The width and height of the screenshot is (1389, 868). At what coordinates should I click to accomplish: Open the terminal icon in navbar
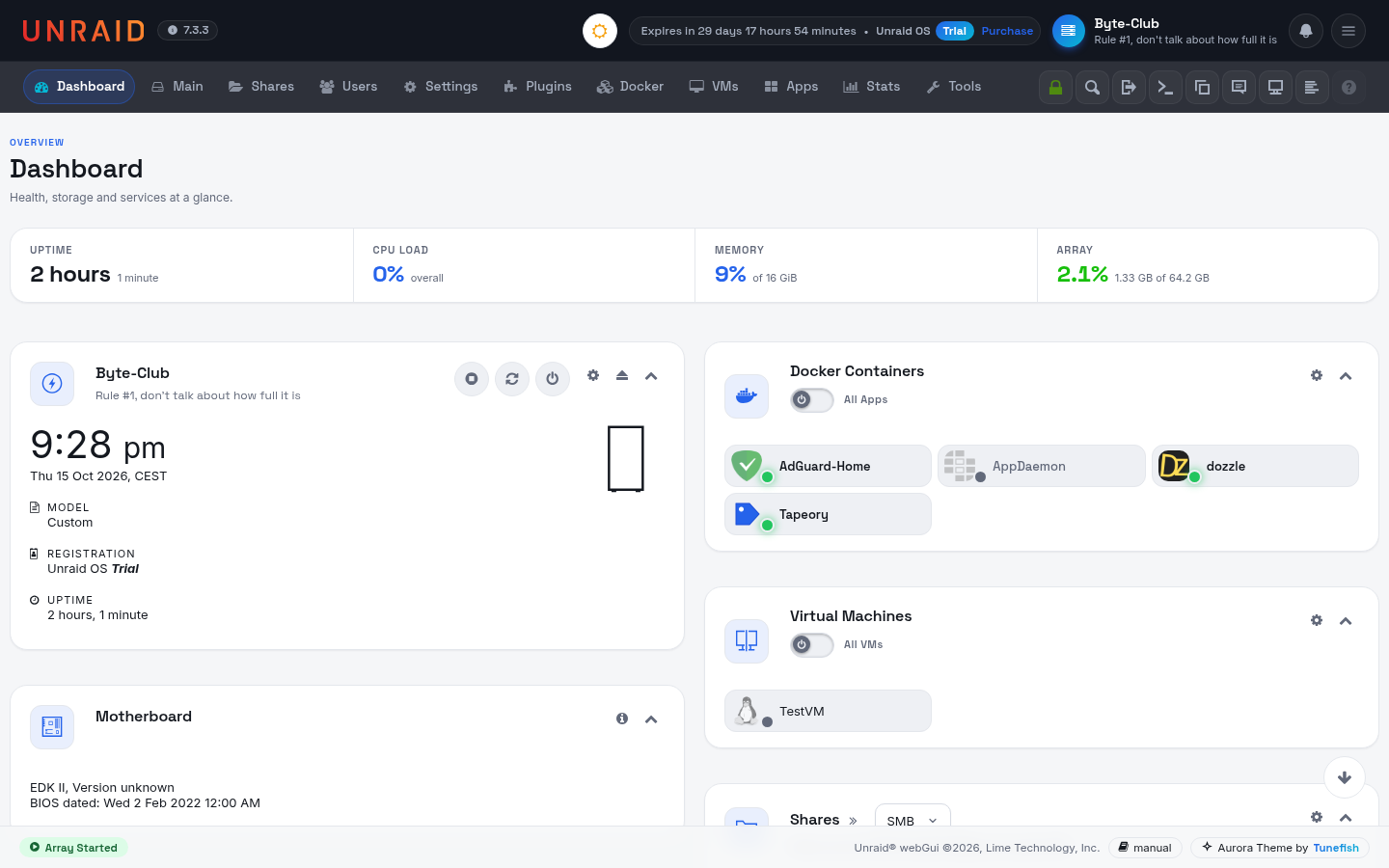click(x=1165, y=87)
